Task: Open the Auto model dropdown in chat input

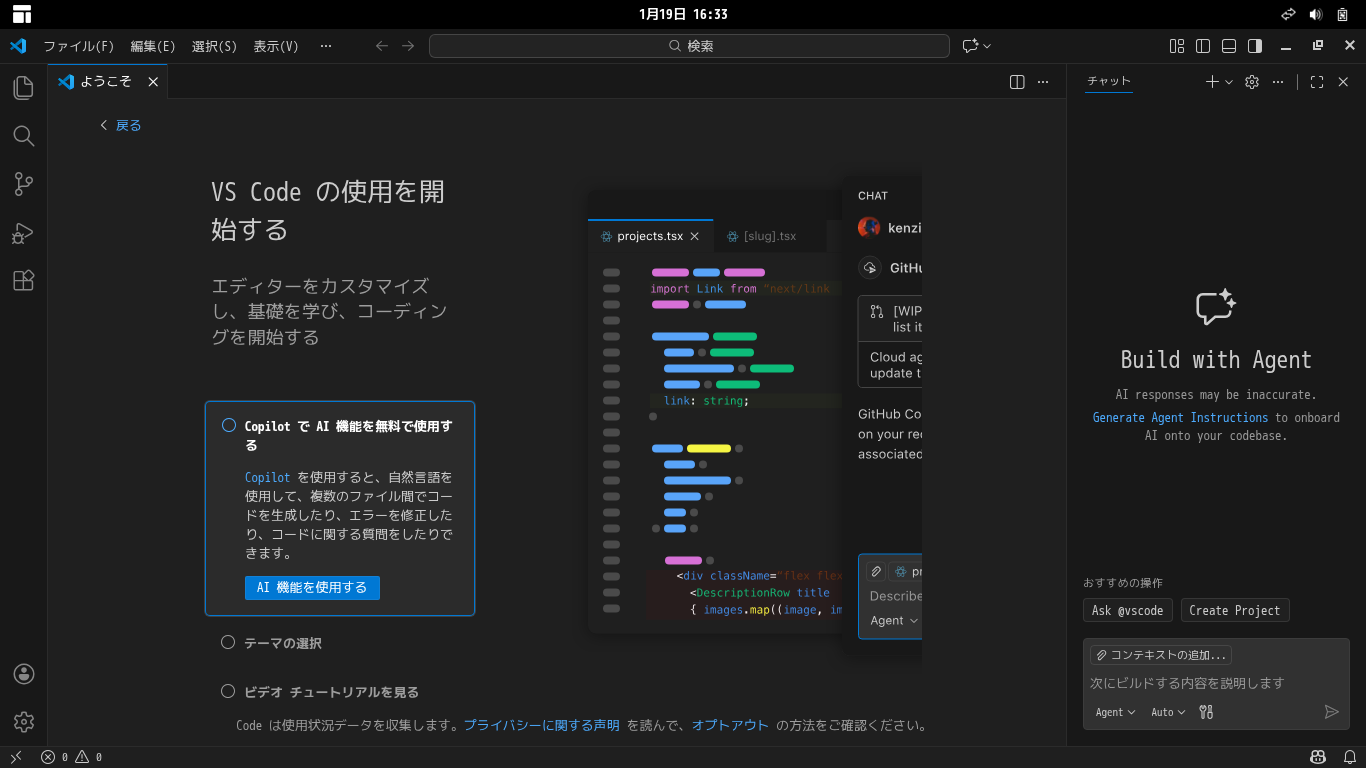Action: pos(1167,712)
